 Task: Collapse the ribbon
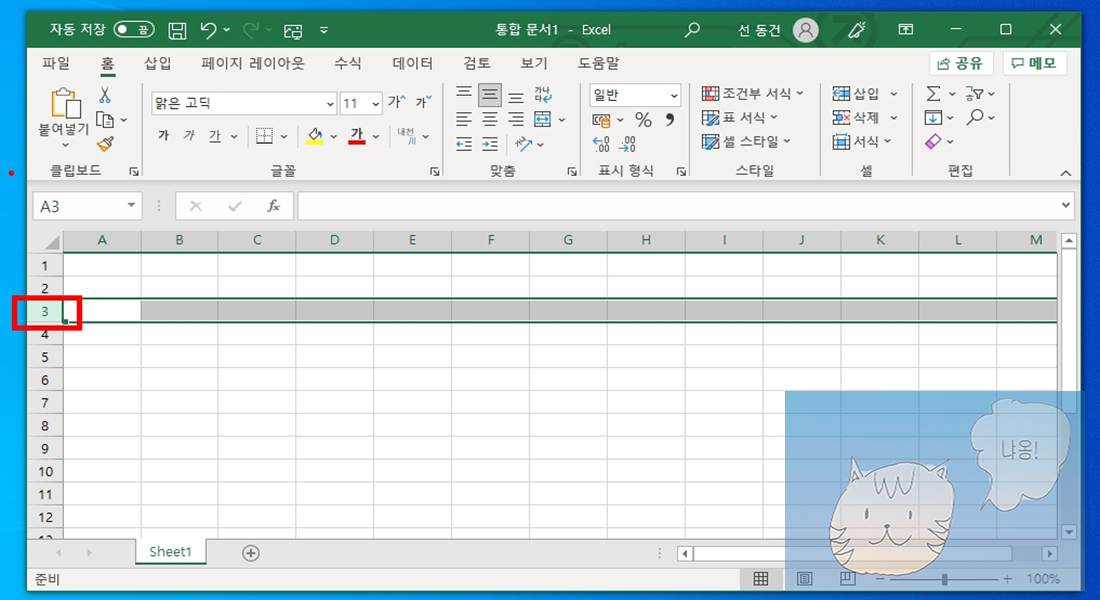coord(1066,173)
